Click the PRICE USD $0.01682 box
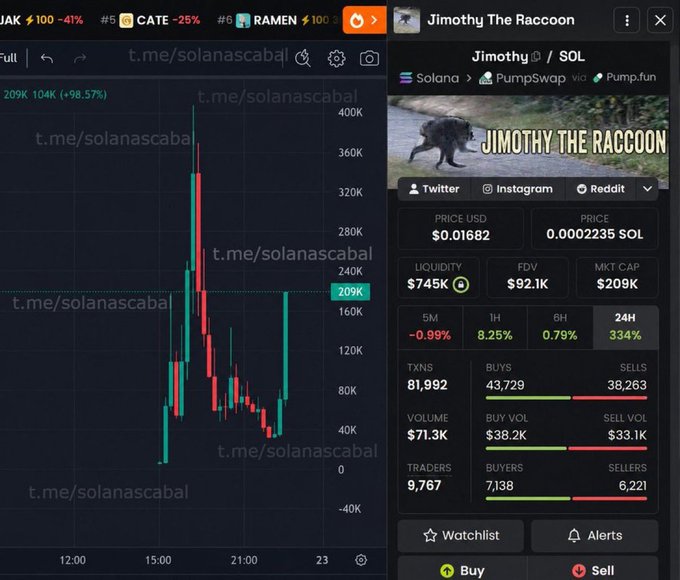The width and height of the screenshot is (680, 580). (x=461, y=228)
